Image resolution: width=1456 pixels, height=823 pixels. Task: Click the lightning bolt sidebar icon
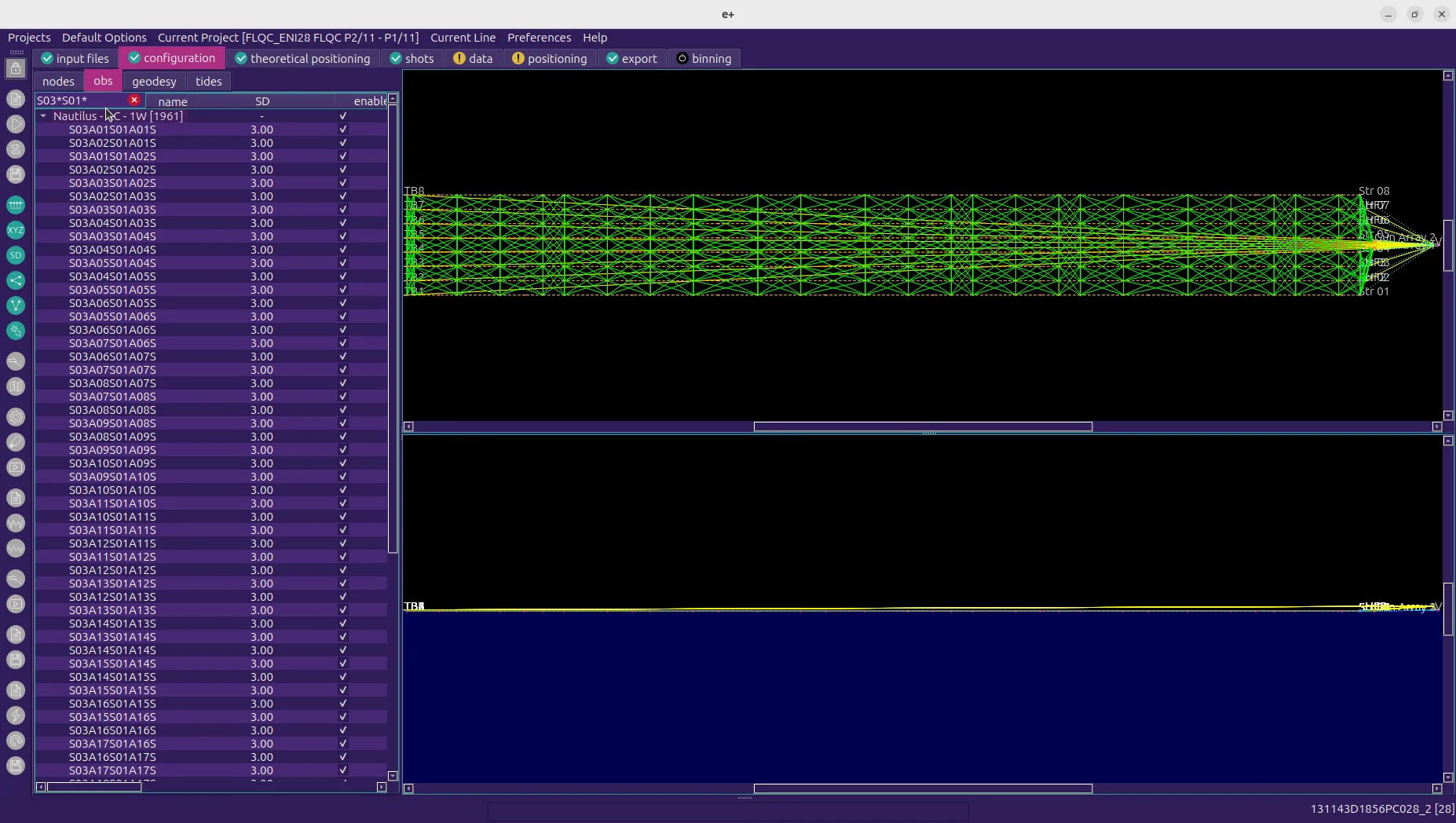(x=16, y=715)
